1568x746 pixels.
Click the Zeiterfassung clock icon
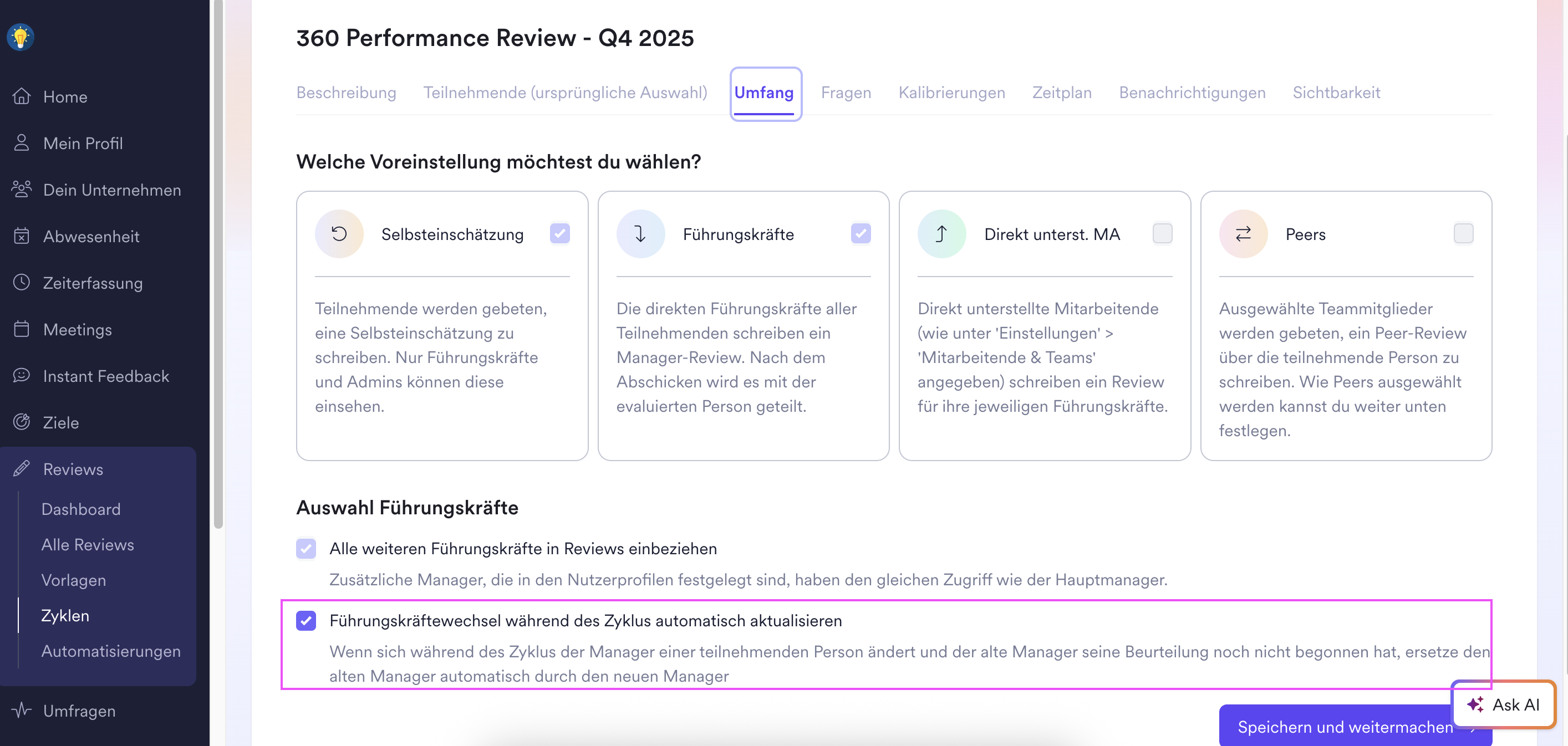point(21,282)
